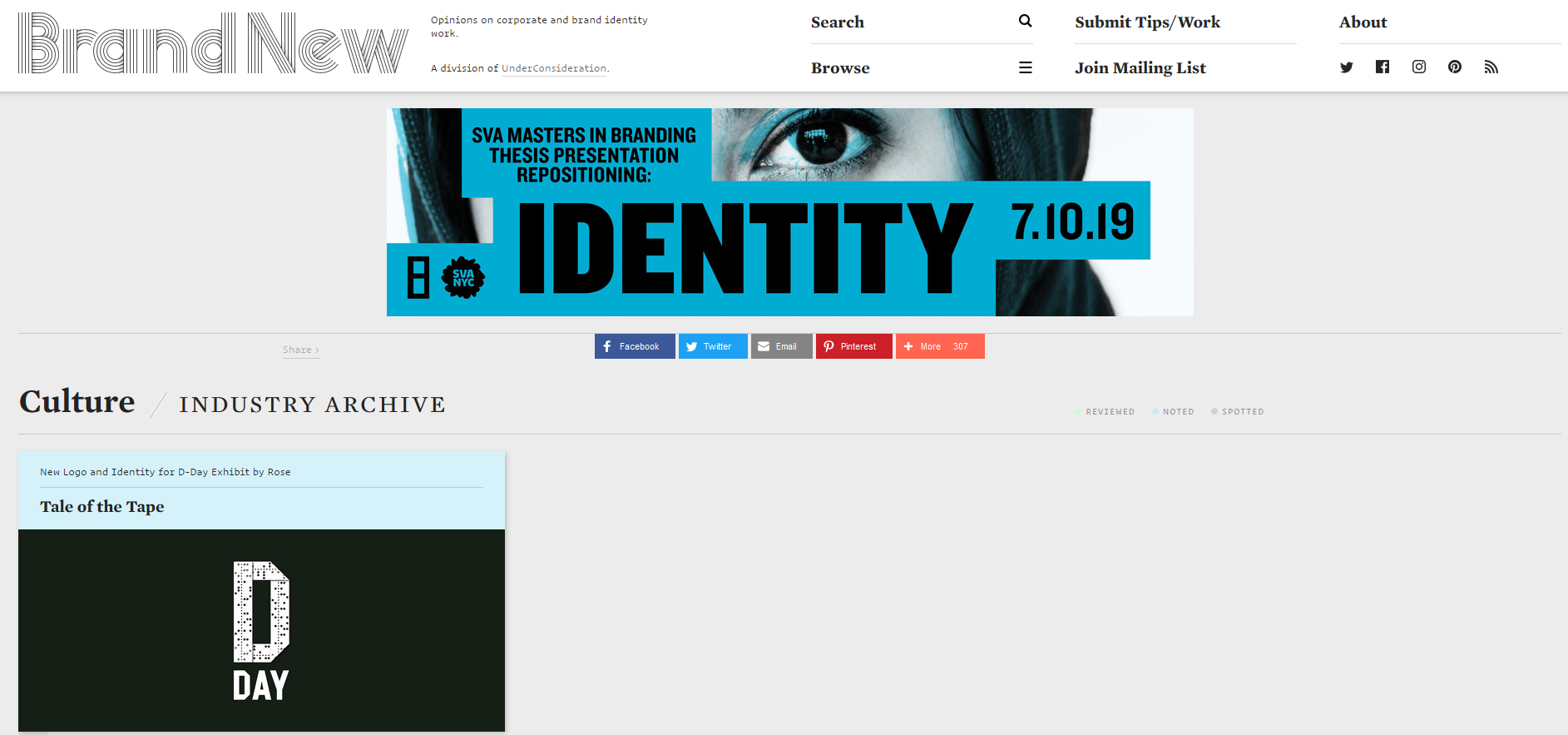
Task: Open Submit Tips/Work page
Action: coord(1147,22)
